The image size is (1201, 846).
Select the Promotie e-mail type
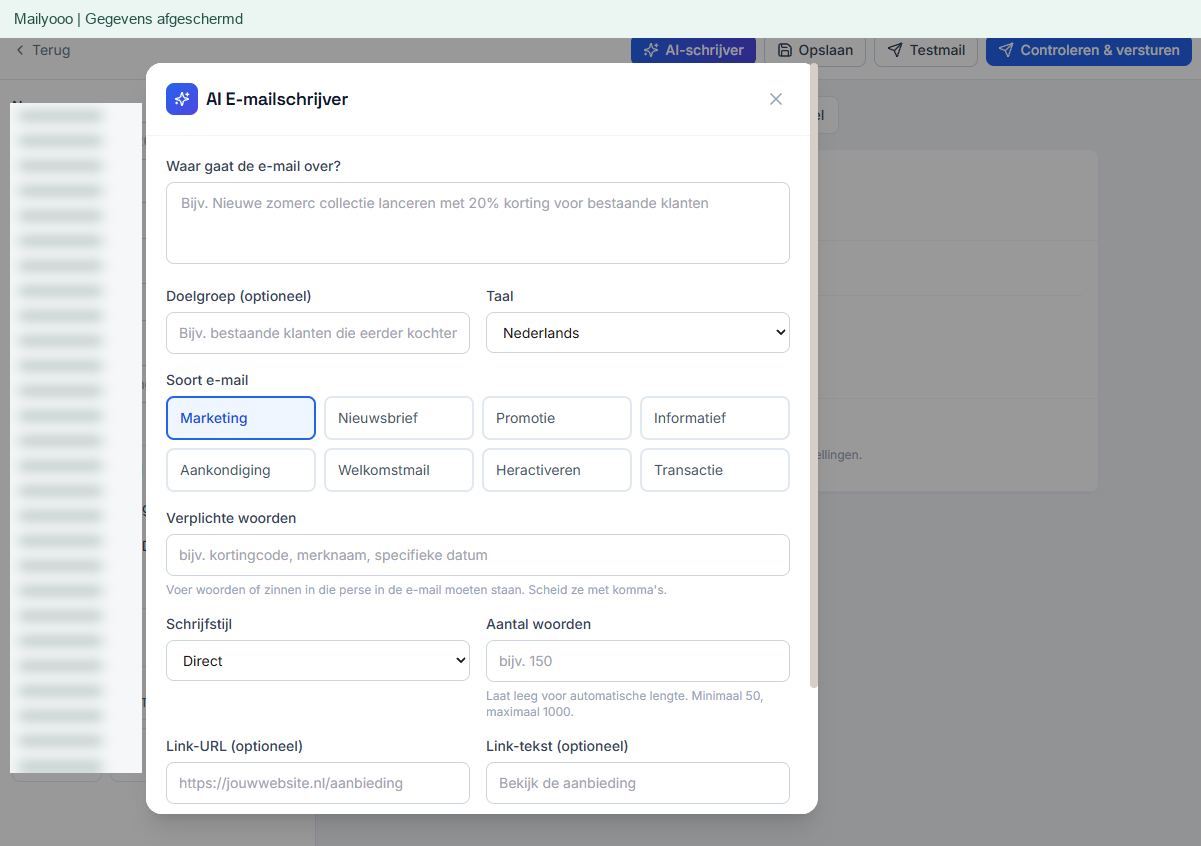(x=557, y=418)
